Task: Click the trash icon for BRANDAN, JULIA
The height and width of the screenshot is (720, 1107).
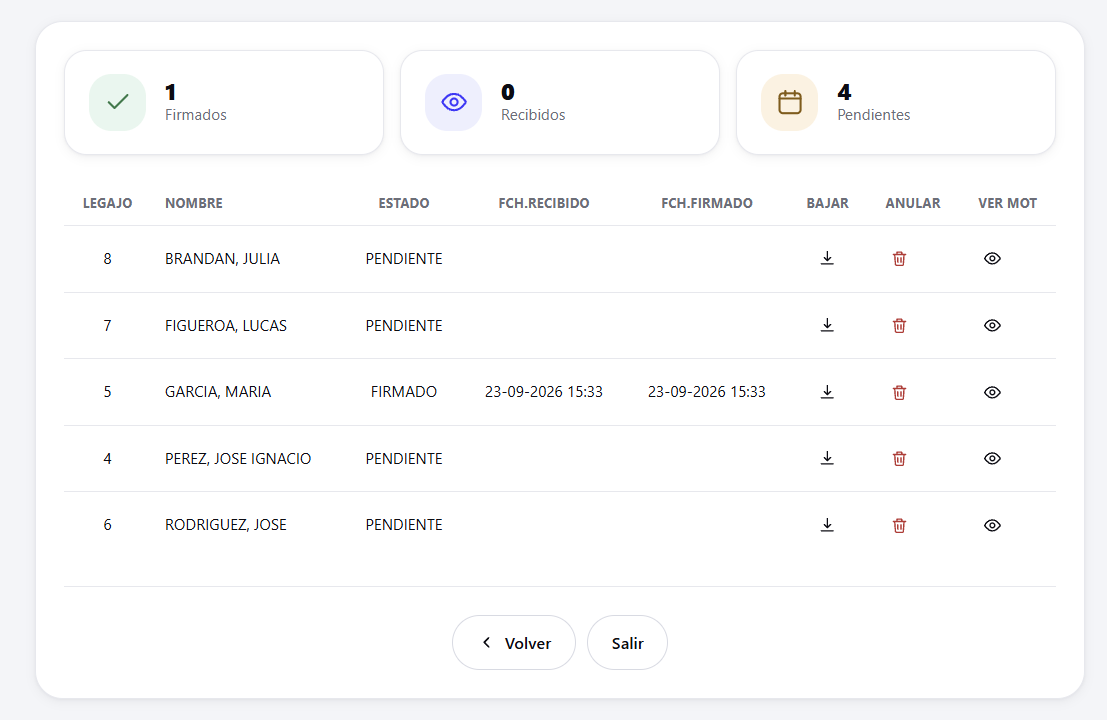Action: (x=899, y=258)
